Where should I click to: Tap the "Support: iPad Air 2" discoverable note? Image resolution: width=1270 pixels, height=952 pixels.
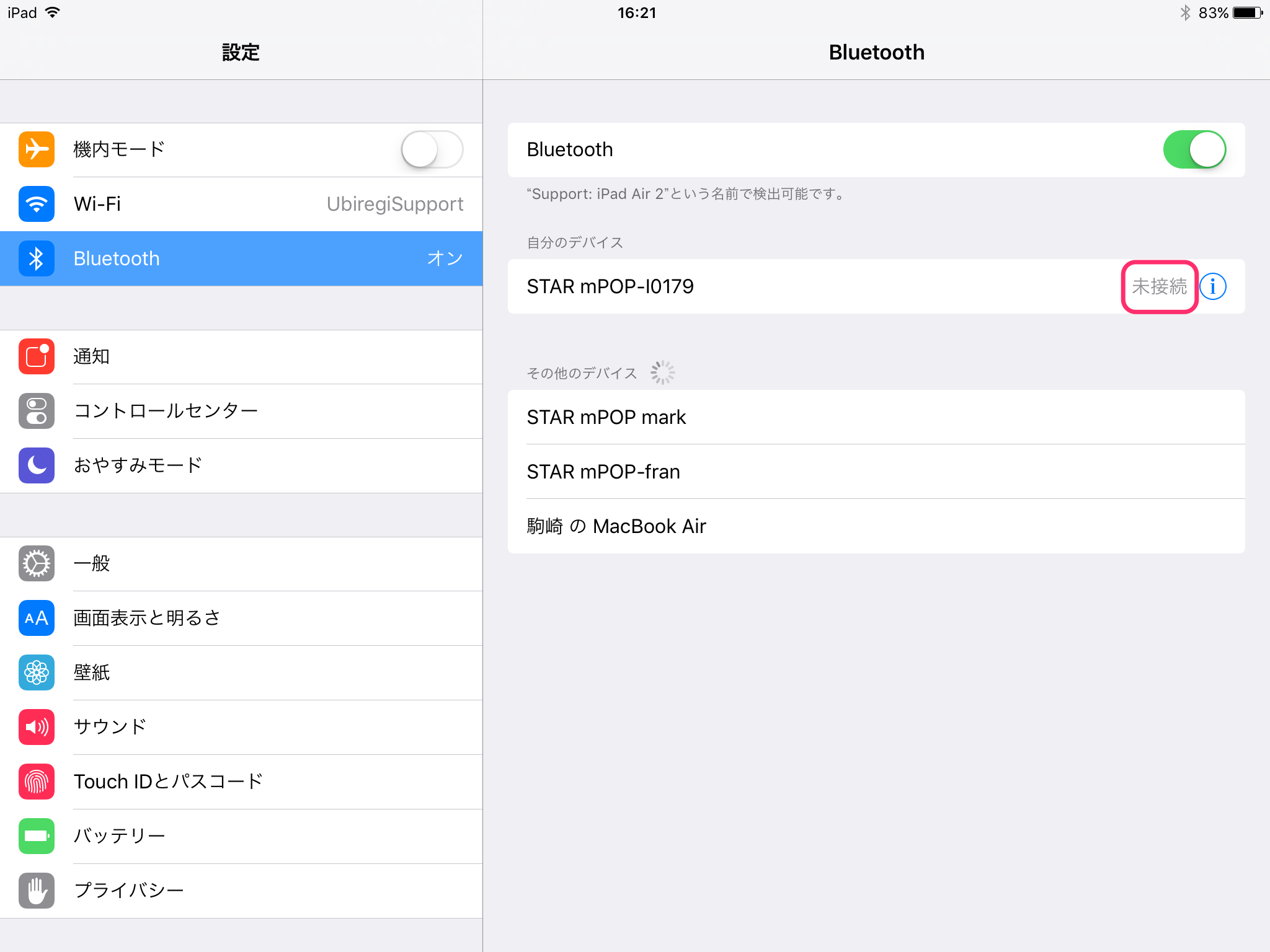(x=686, y=194)
